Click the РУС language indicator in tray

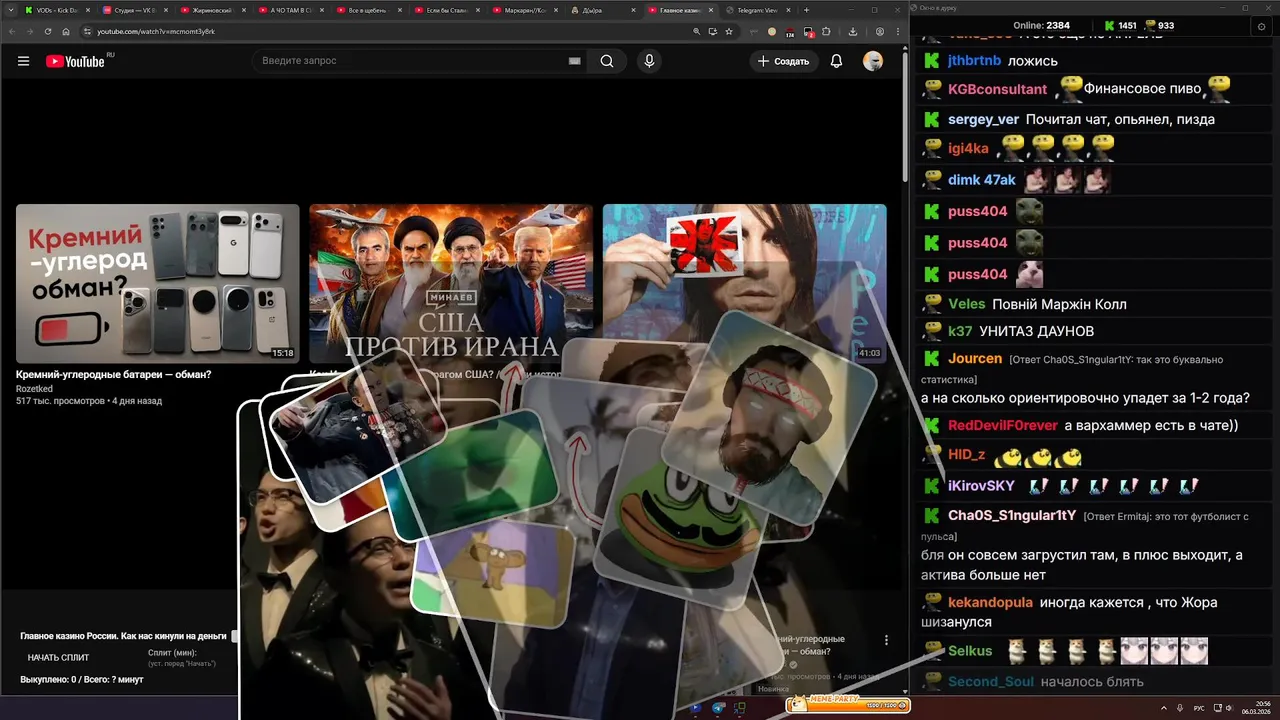point(1200,706)
